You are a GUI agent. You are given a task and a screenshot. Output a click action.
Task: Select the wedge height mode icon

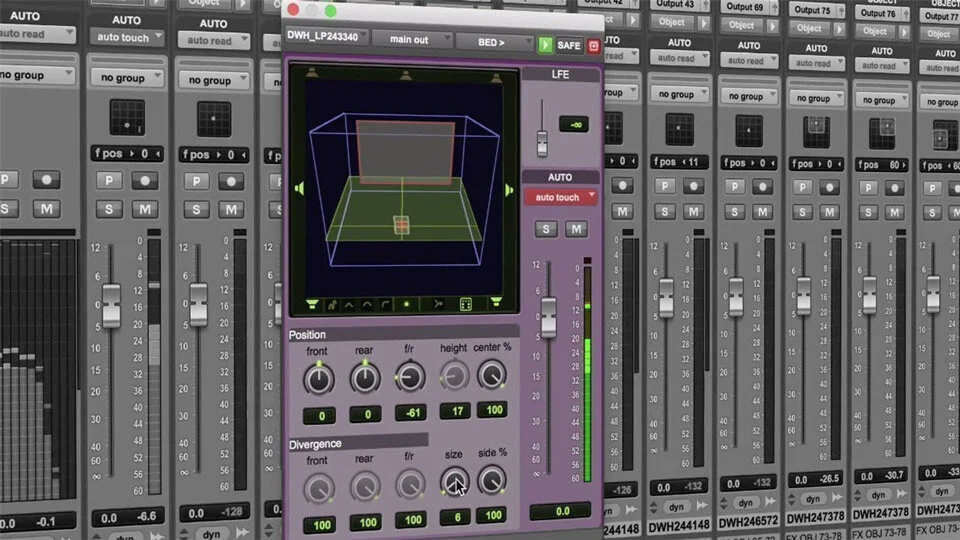tap(349, 304)
